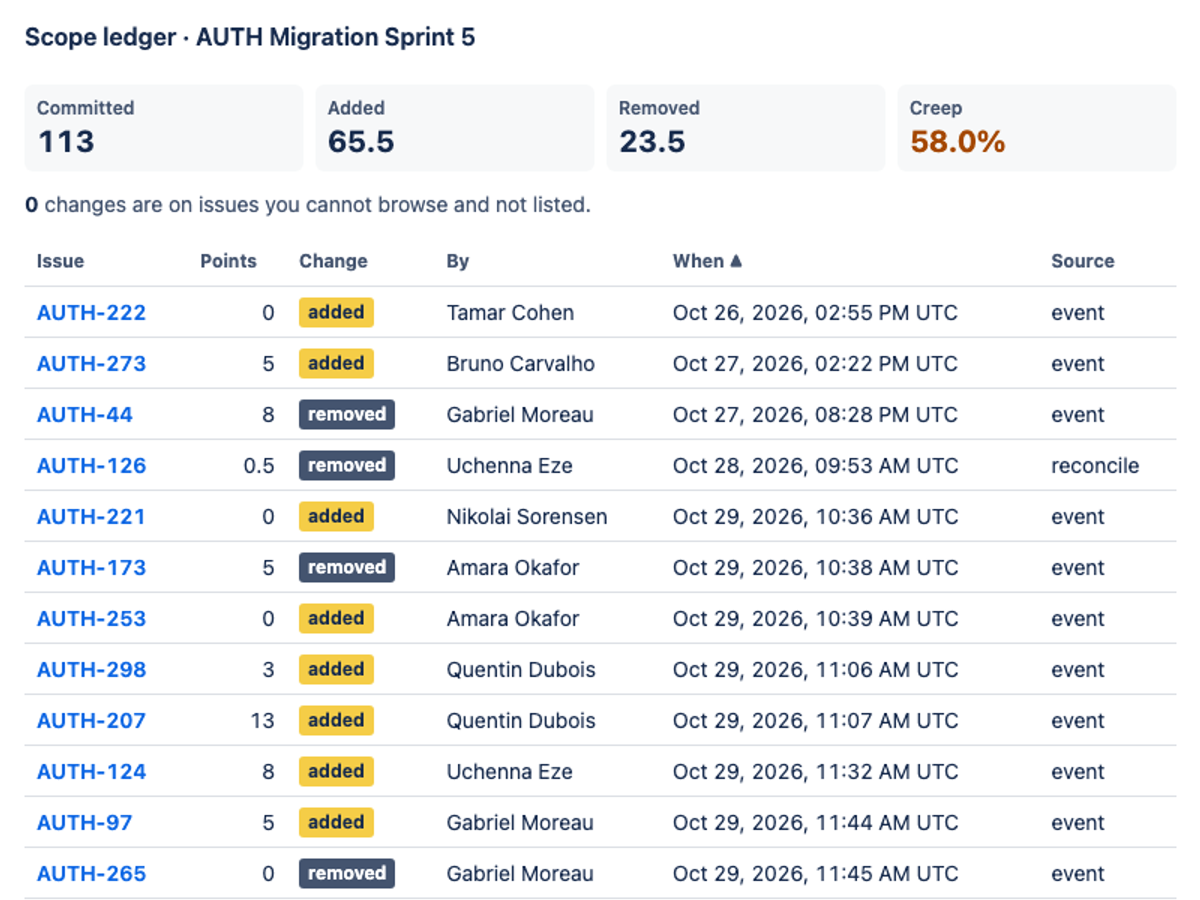Click Uchenna Eze in the AUTH-126 row
Image resolution: width=1200 pixels, height=900 pixels.
tap(510, 466)
